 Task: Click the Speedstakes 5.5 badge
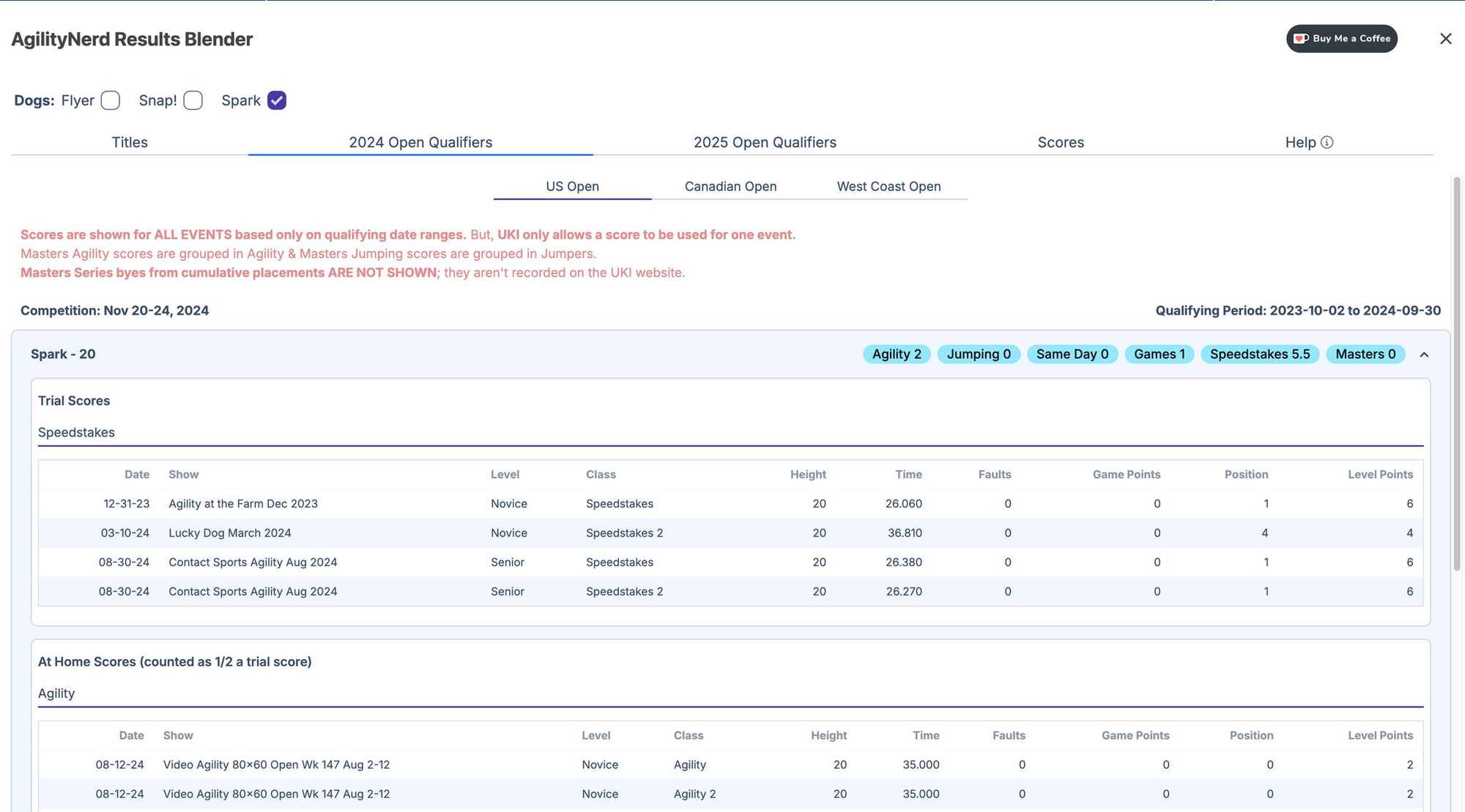1260,354
